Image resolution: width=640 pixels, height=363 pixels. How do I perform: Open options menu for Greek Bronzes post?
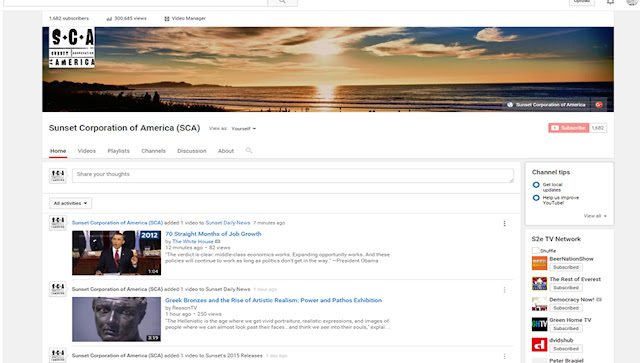(x=504, y=290)
